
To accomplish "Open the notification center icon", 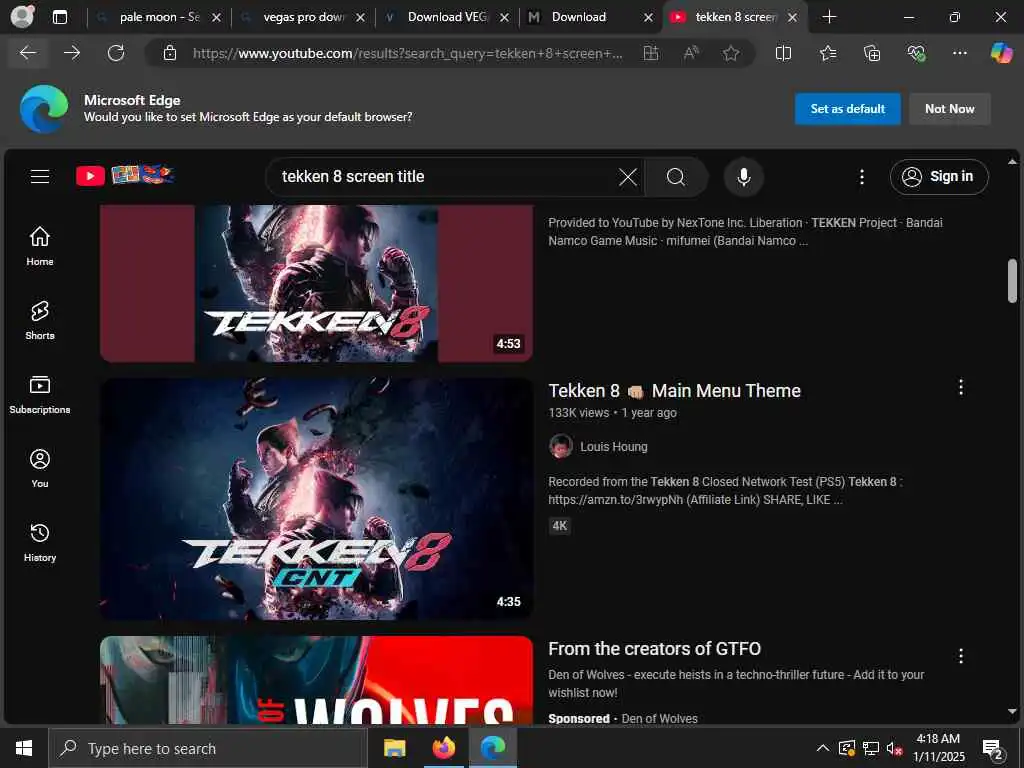I will pyautogui.click(x=993, y=748).
